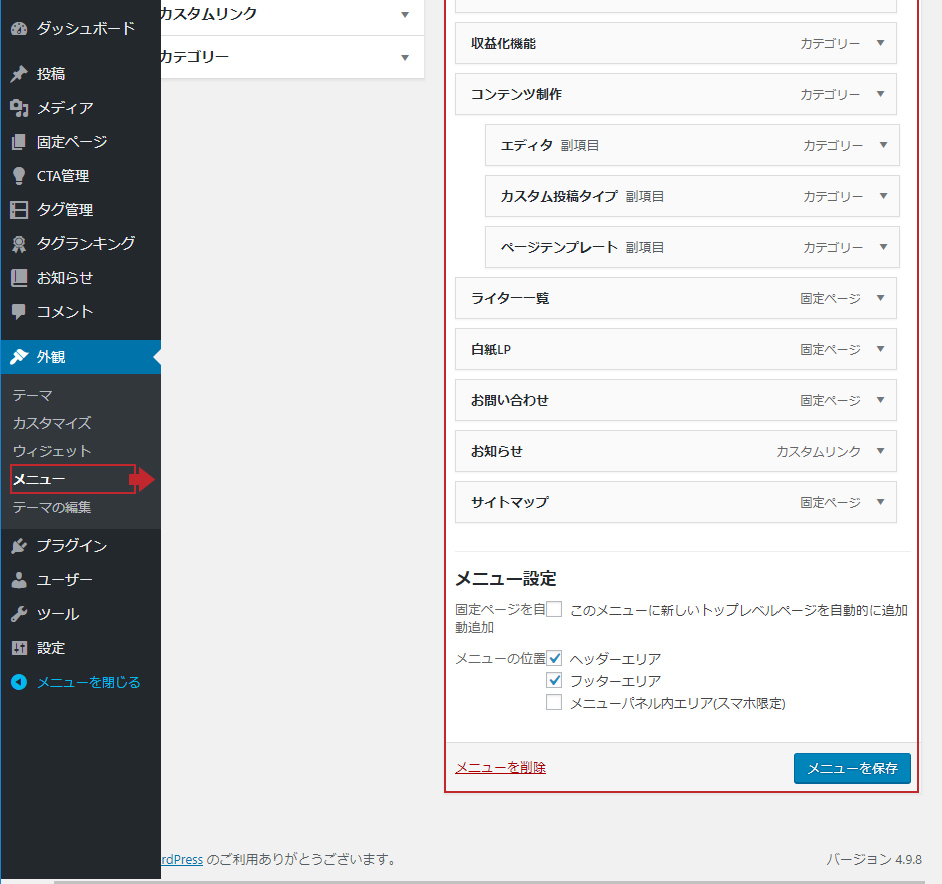
Task: Open the カスタマイズ submenu item
Action: point(52,423)
